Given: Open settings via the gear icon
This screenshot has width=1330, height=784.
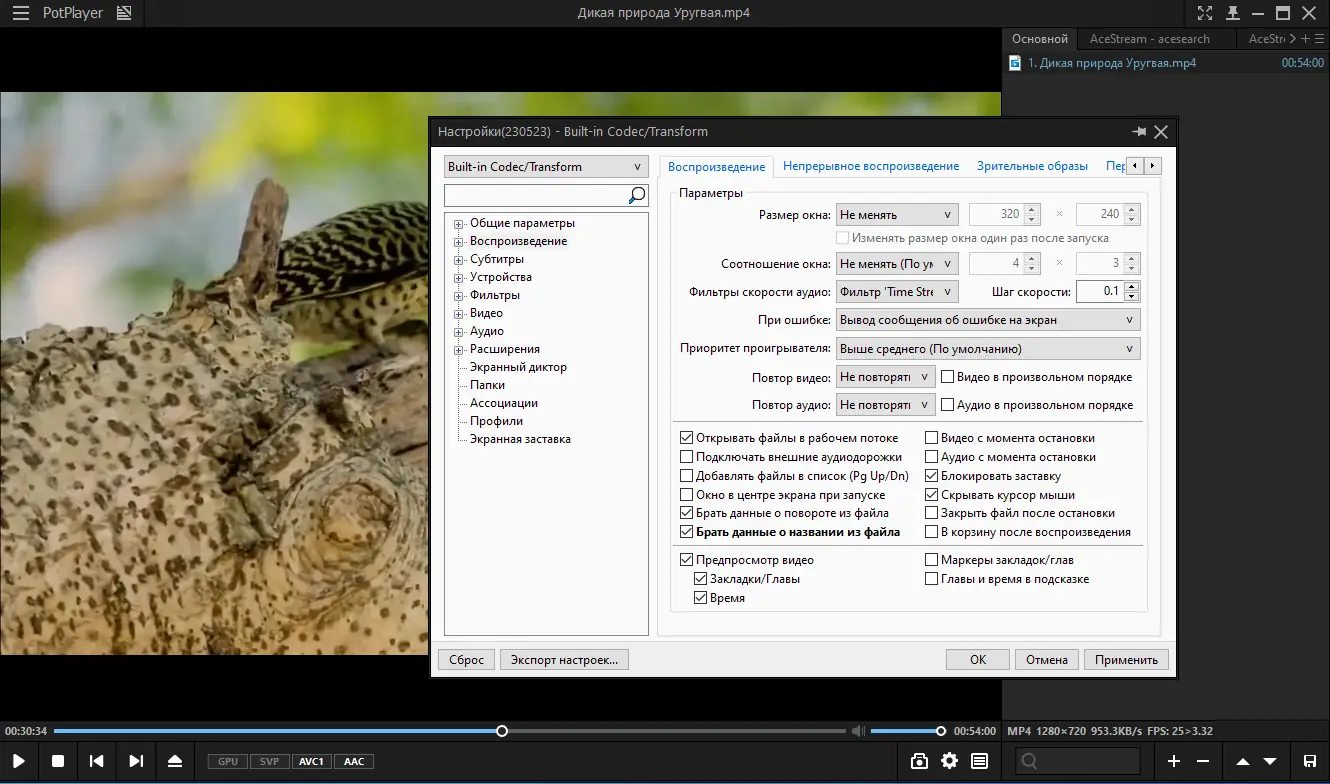Looking at the screenshot, I should pyautogui.click(x=949, y=761).
